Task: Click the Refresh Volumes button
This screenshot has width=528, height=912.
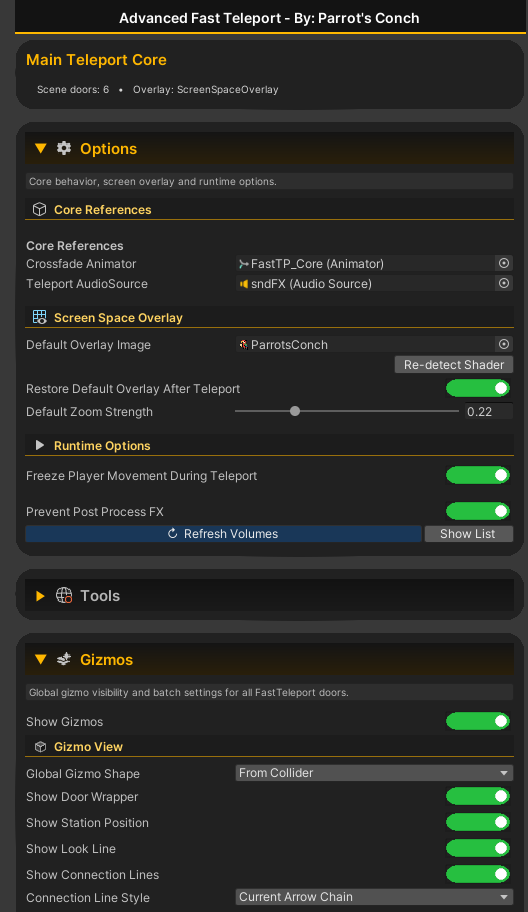Action: [x=223, y=533]
